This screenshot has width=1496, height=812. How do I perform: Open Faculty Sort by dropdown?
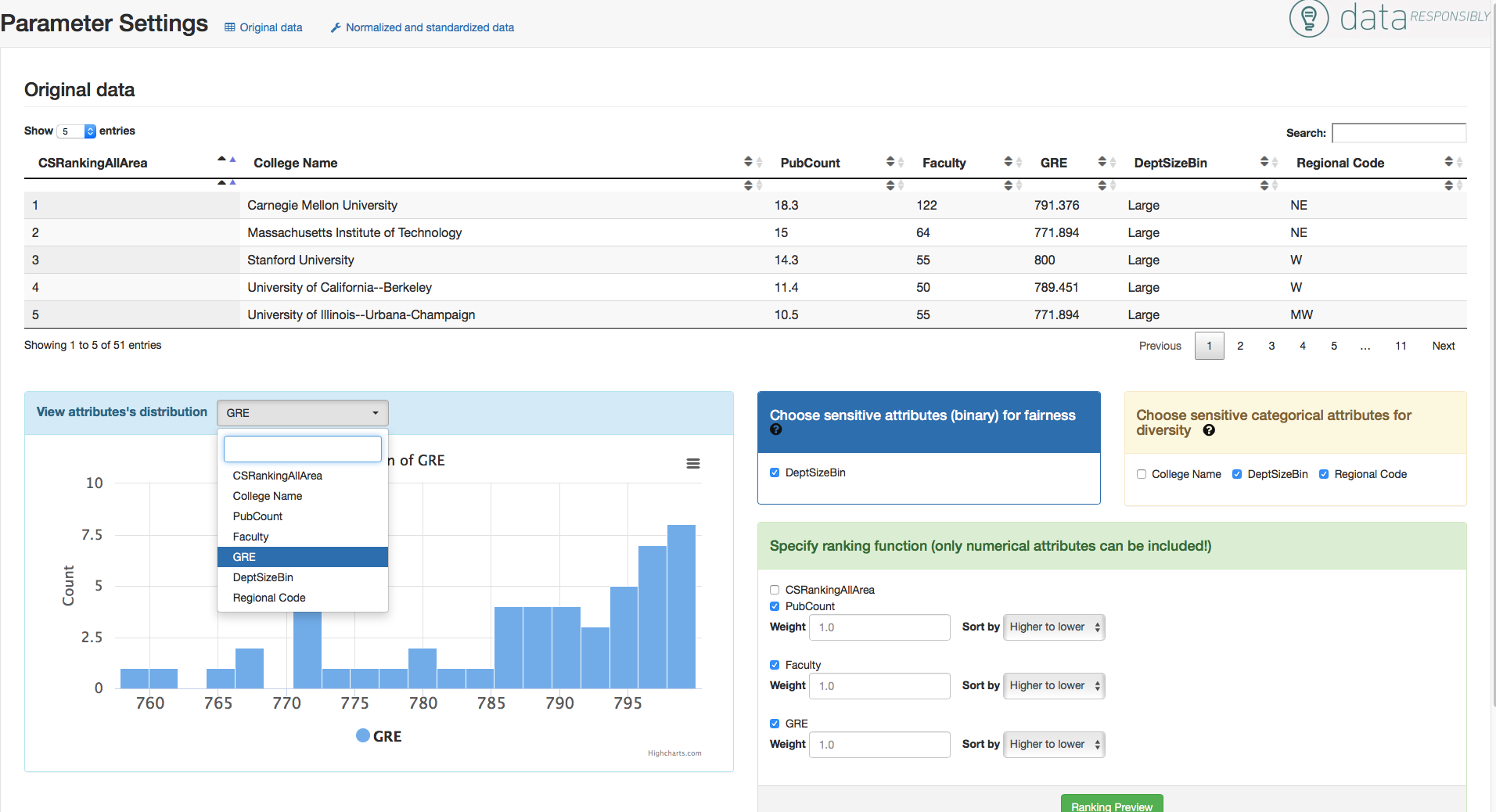click(x=1054, y=686)
